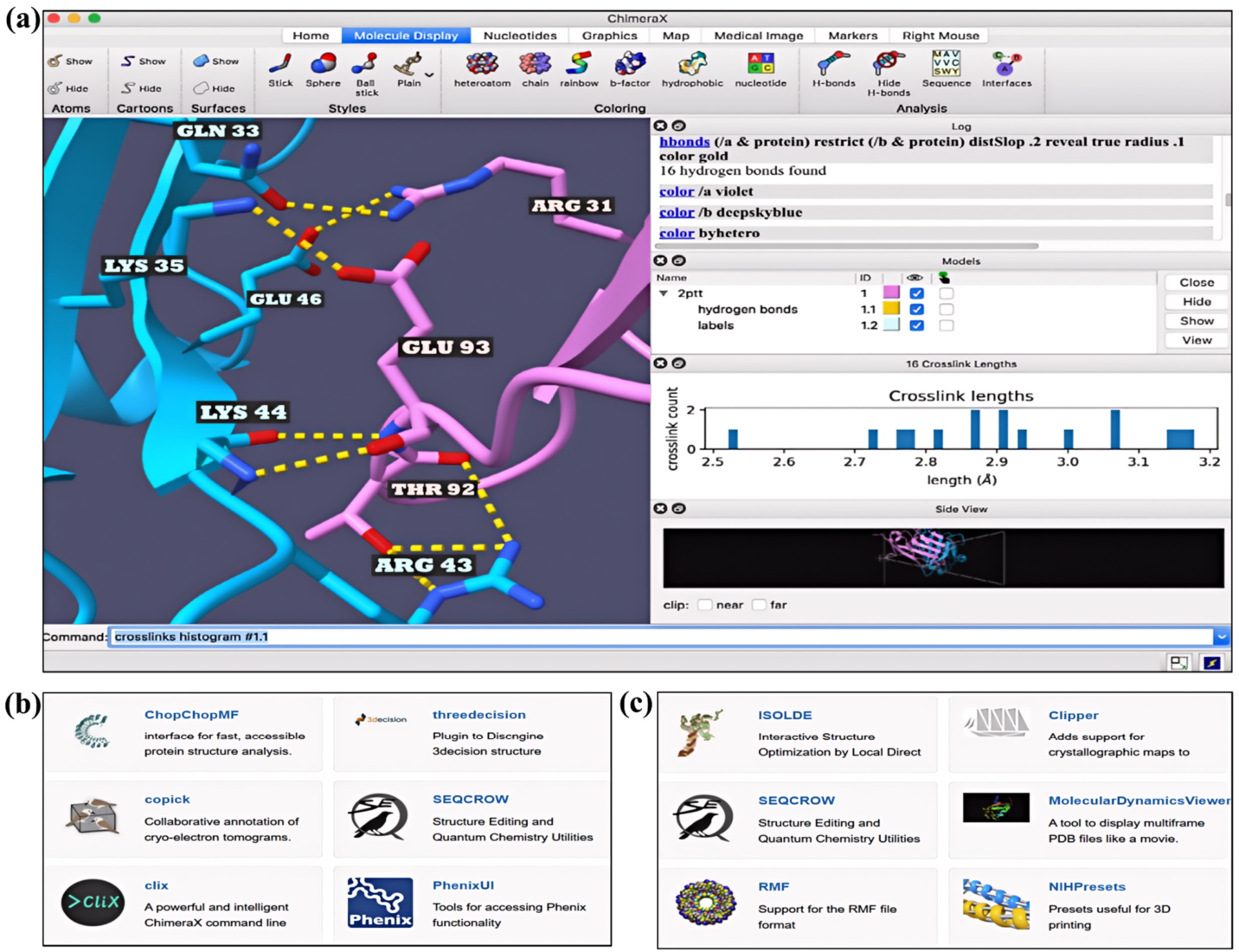Enable the near clip checkbox
Viewport: 1239px width, 952px height.
[x=705, y=605]
